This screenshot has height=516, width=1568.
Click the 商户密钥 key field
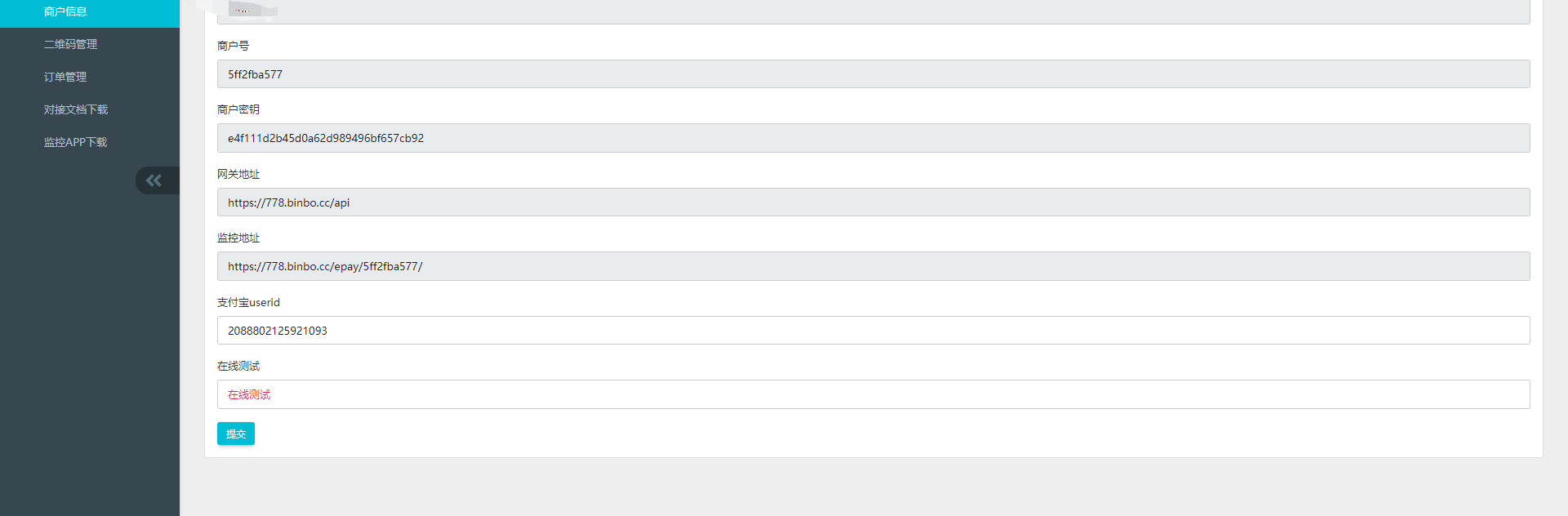(873, 138)
